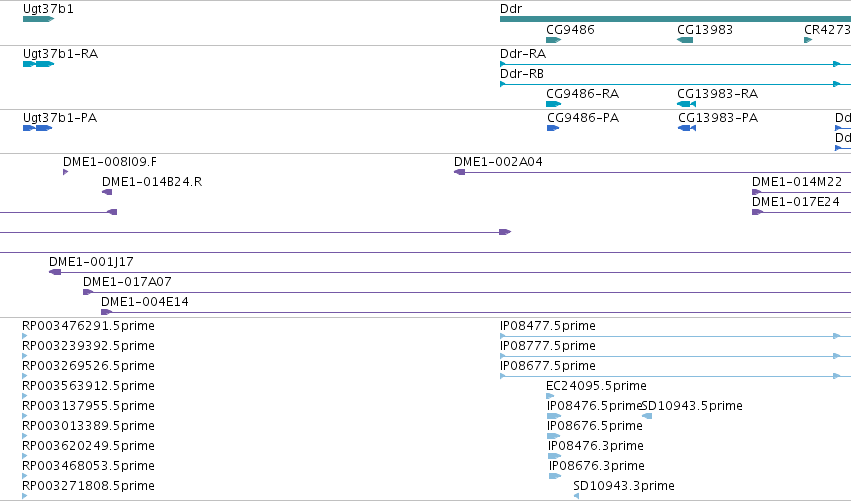Open the SD10943.3prime EST label
This screenshot has height=501, width=851.
(624, 485)
